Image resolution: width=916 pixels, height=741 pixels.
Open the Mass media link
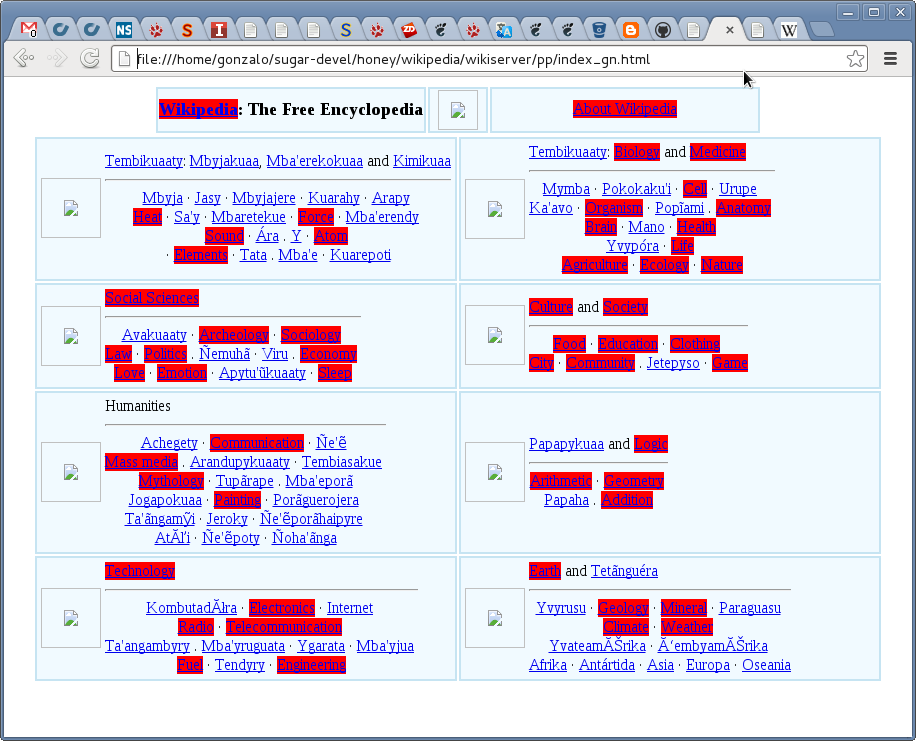coord(141,462)
